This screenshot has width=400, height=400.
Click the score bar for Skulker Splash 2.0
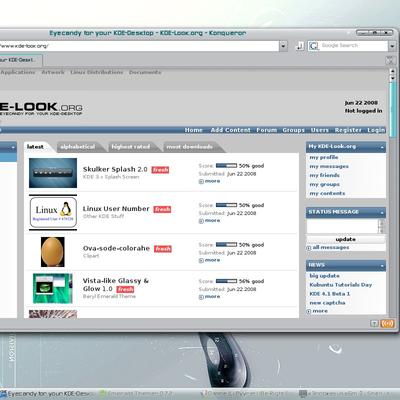pos(226,166)
